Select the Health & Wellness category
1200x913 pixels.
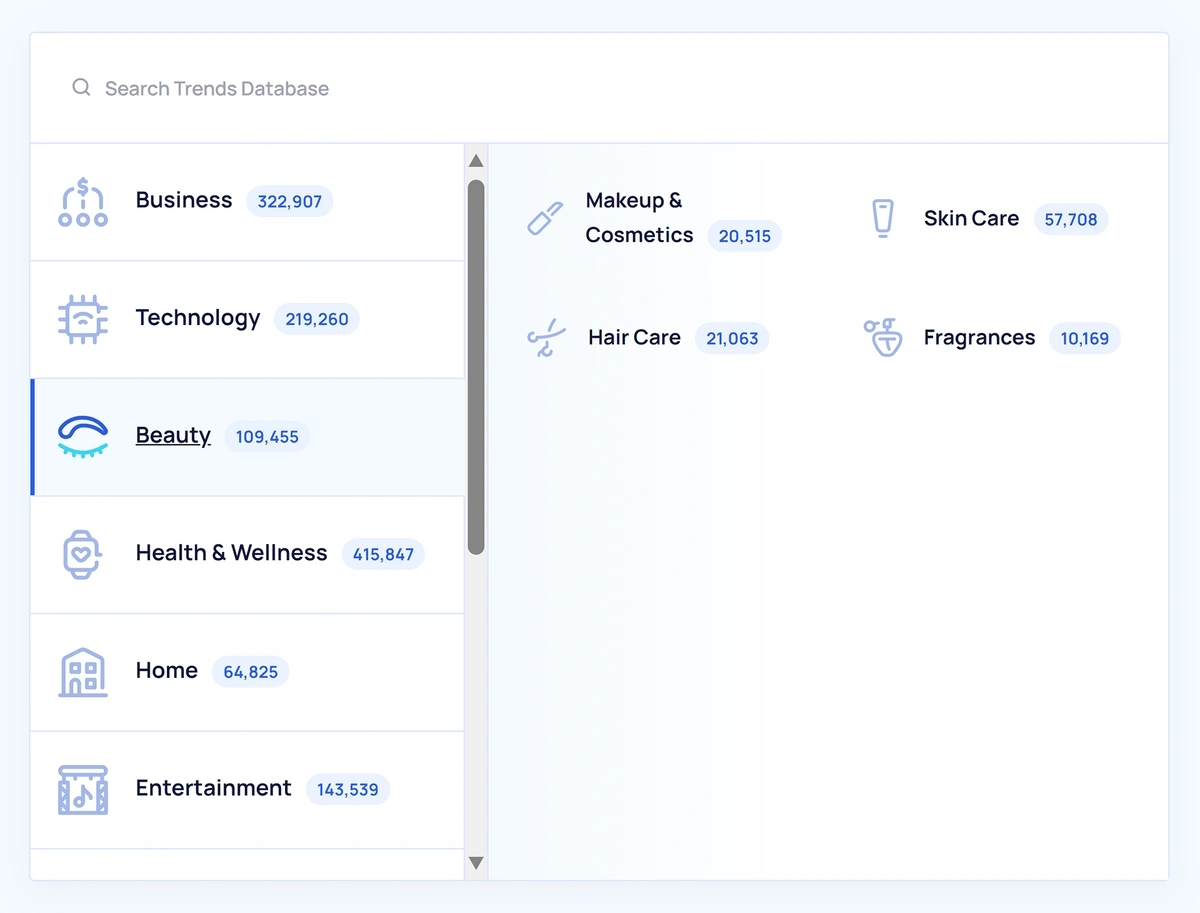click(247, 554)
